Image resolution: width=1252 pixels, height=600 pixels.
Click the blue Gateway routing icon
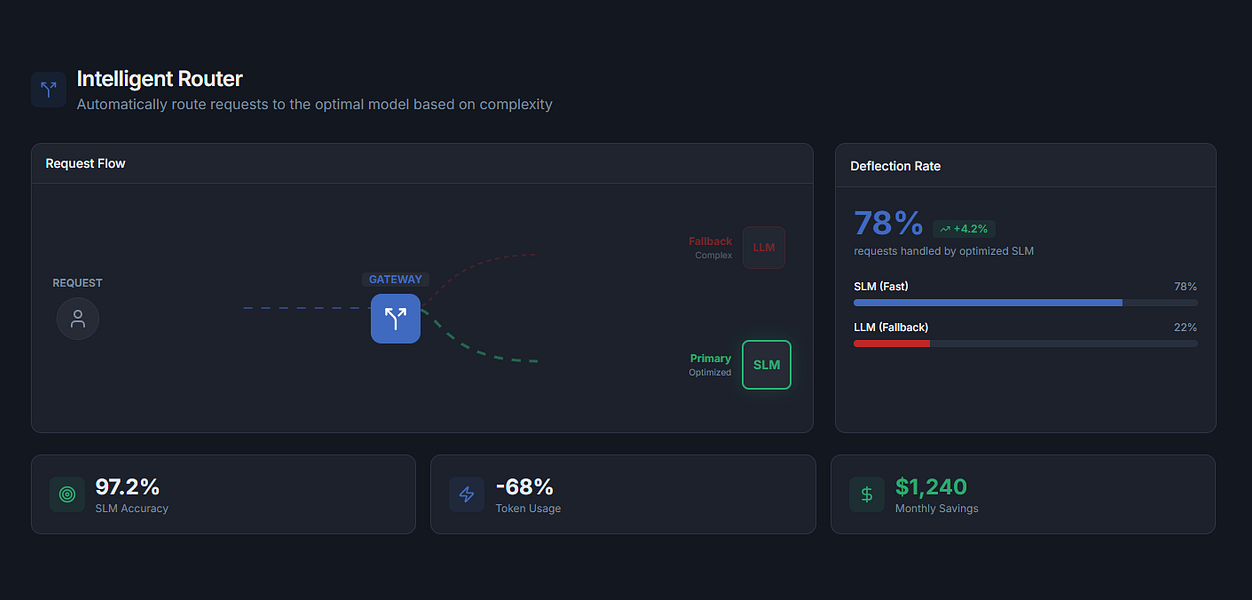click(x=396, y=318)
